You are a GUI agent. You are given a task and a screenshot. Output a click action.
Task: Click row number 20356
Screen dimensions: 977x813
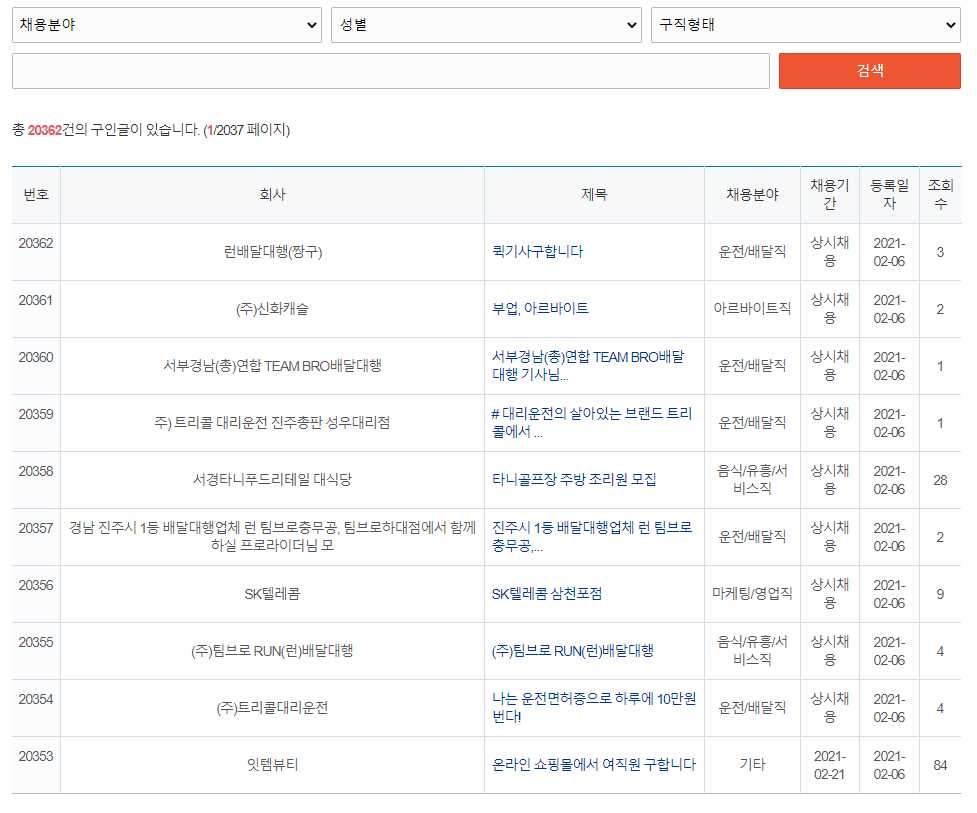click(36, 585)
